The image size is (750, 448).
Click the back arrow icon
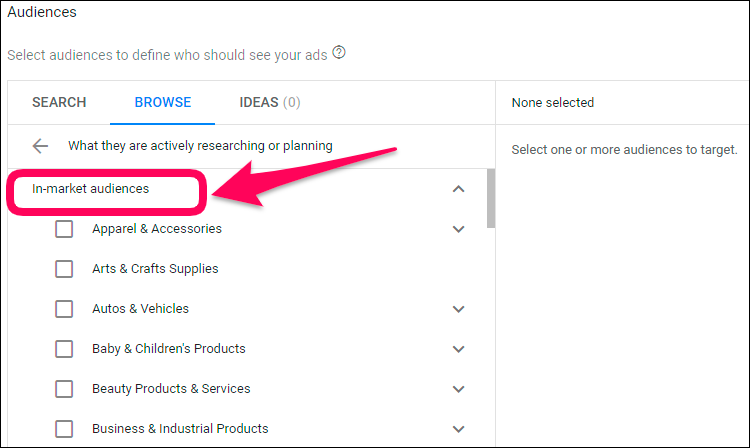pos(40,146)
